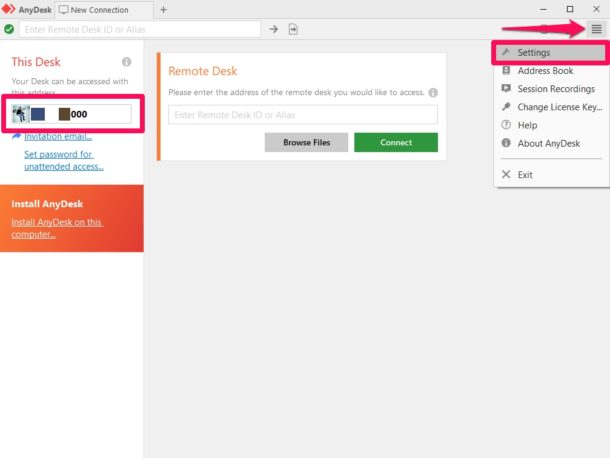Maximize the AnyDesk window
The width and height of the screenshot is (610, 458).
570,9
